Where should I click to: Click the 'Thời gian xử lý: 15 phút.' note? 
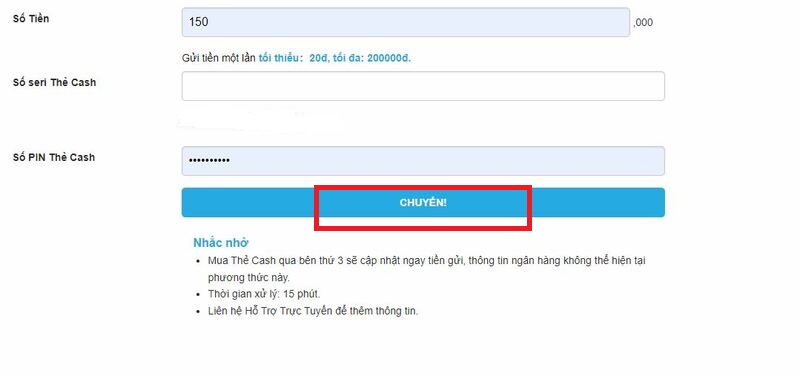(x=264, y=294)
